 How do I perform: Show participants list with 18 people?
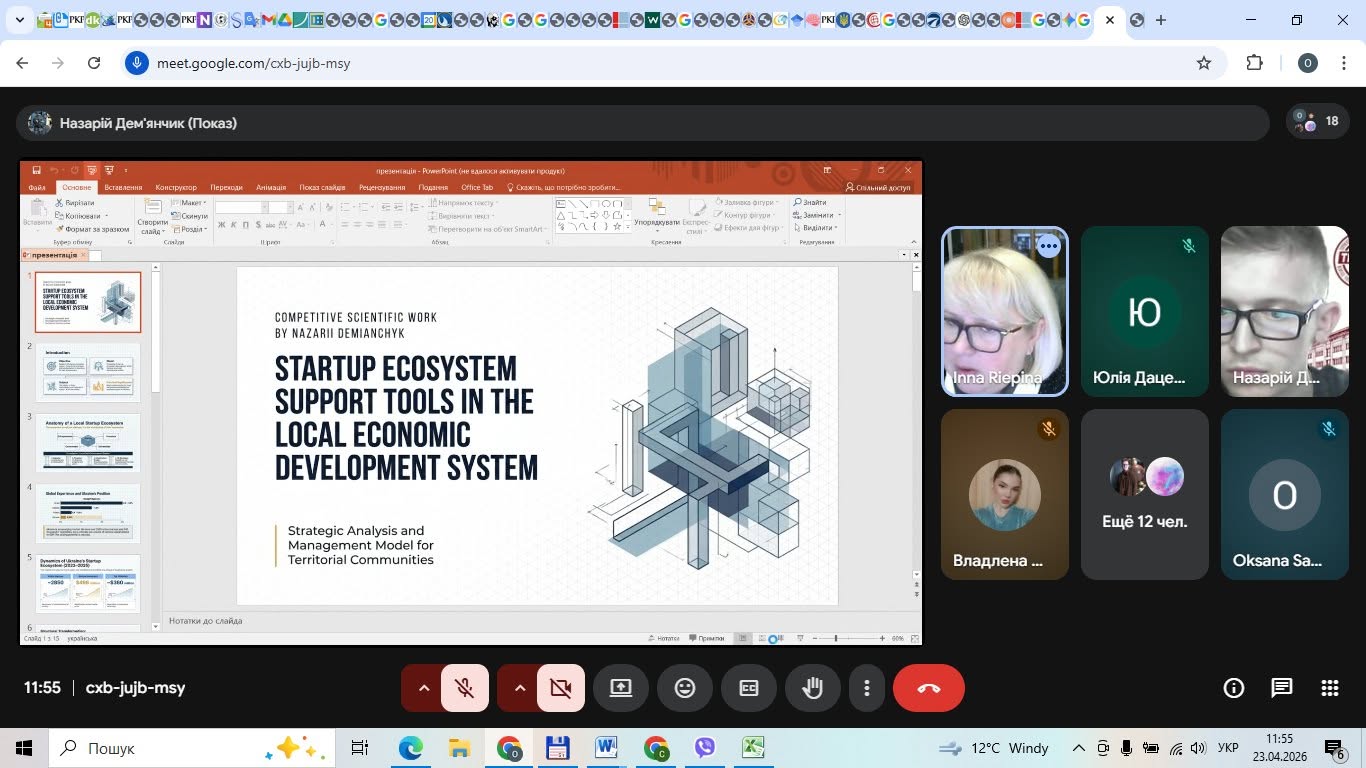coord(1317,122)
